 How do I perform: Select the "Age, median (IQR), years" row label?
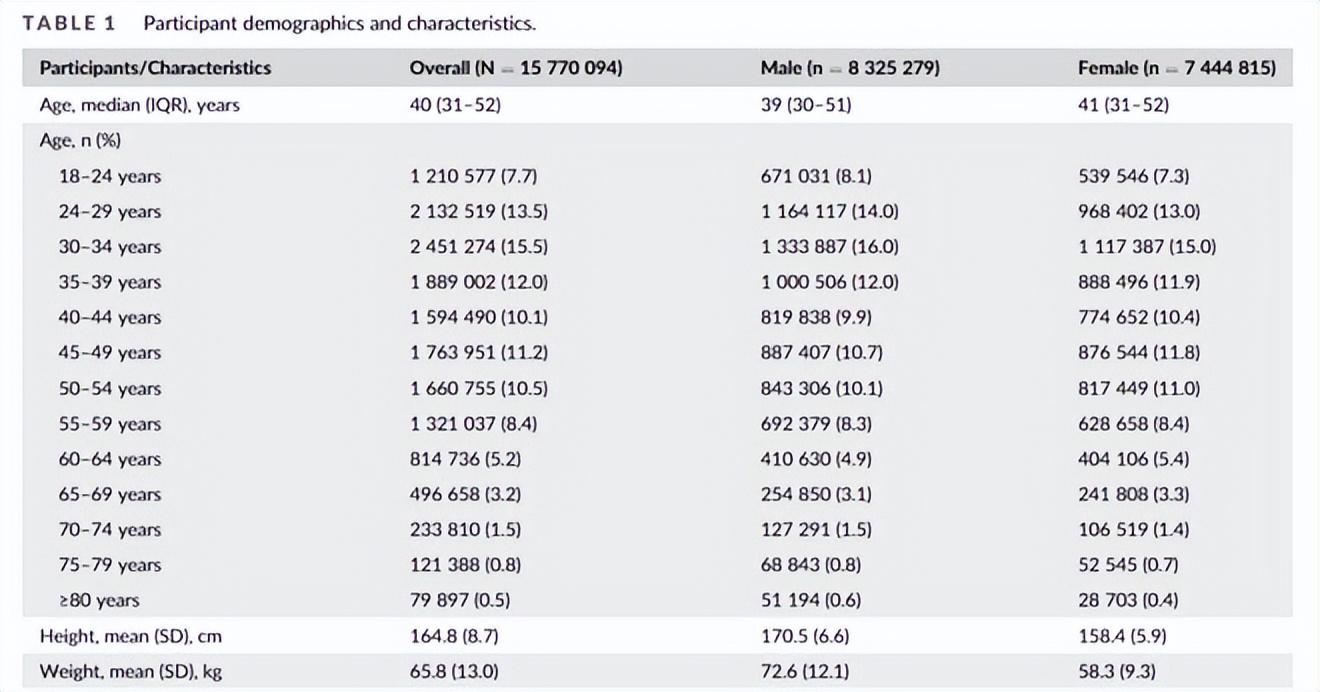(140, 104)
